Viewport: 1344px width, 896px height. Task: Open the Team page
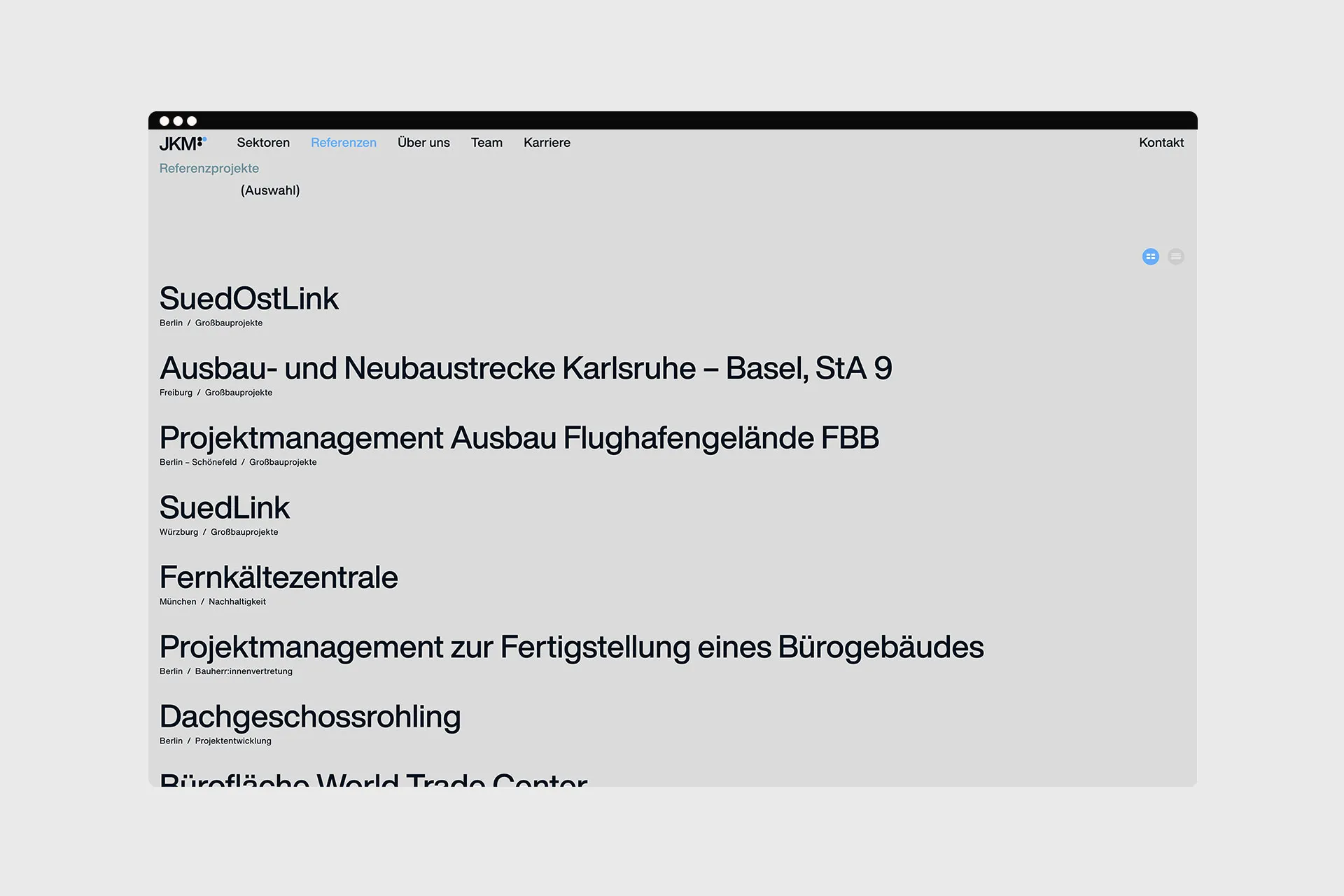(x=486, y=143)
